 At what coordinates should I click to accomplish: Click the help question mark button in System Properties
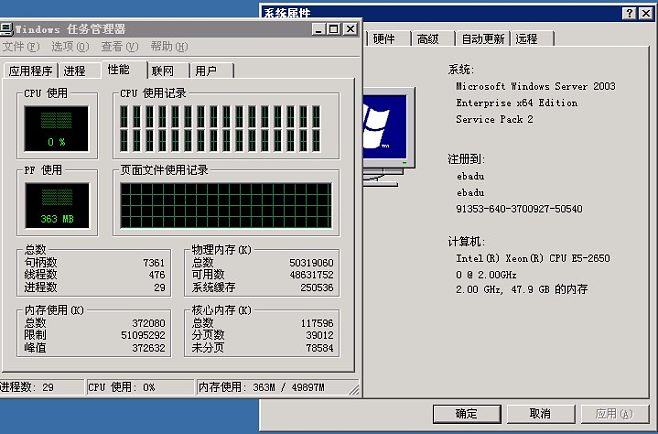point(628,13)
